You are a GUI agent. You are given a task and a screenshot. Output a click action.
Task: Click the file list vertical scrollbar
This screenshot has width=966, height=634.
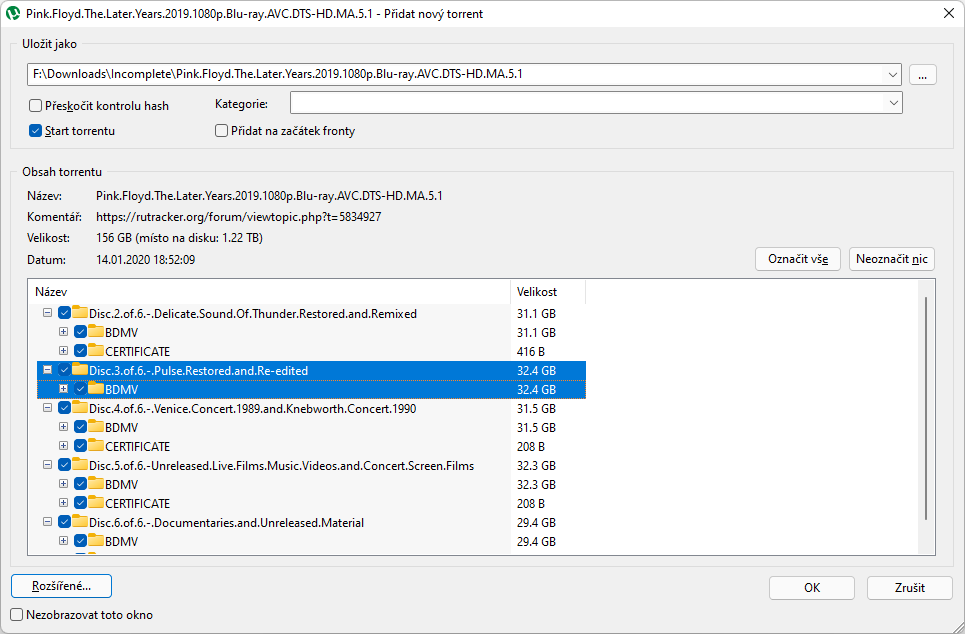(x=926, y=408)
